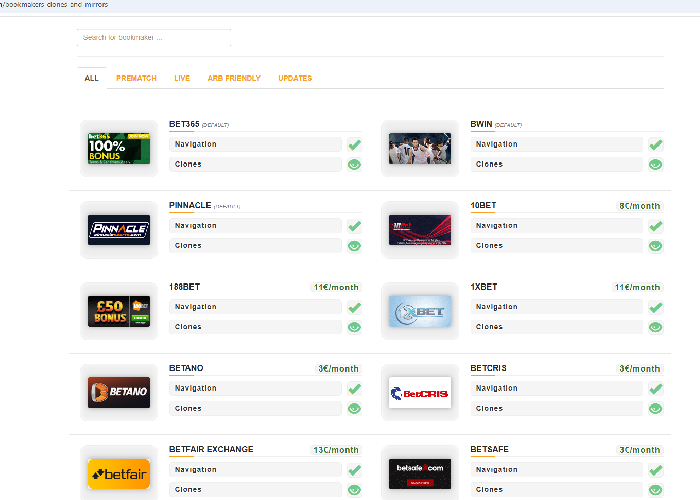Screen dimensions: 700x500
Task: Click Clones row under 10BET
Action: [x=557, y=246]
